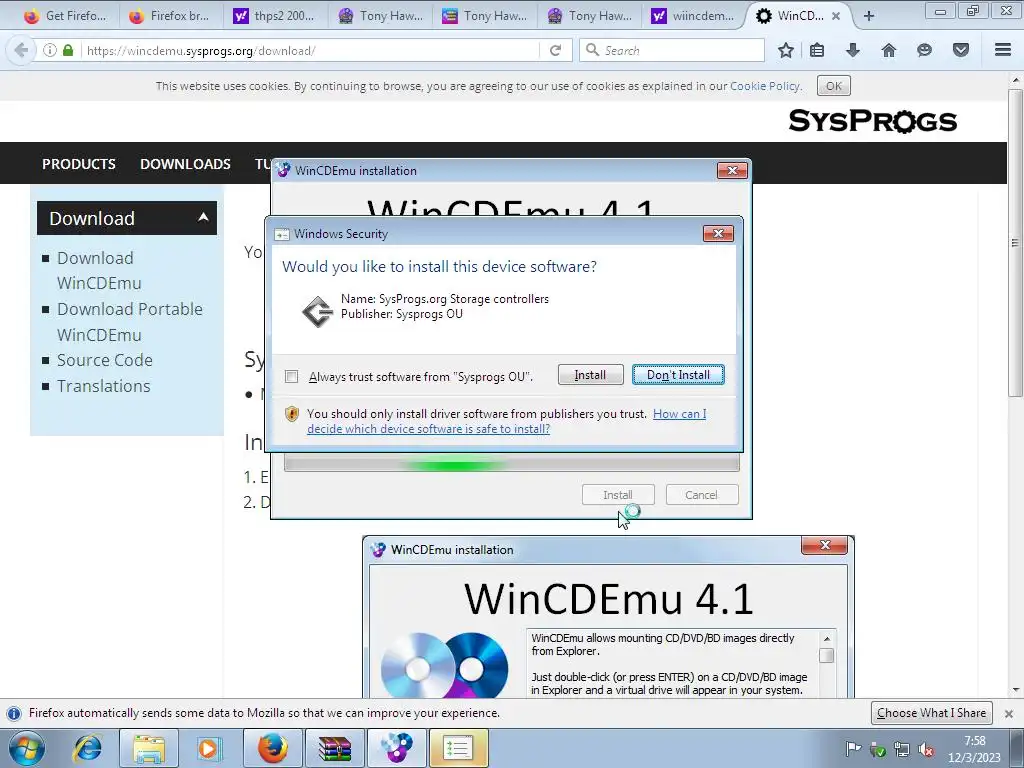The height and width of the screenshot is (768, 1024).
Task: Show bookmarks list icon in Firefox toolbar
Action: pos(817,50)
